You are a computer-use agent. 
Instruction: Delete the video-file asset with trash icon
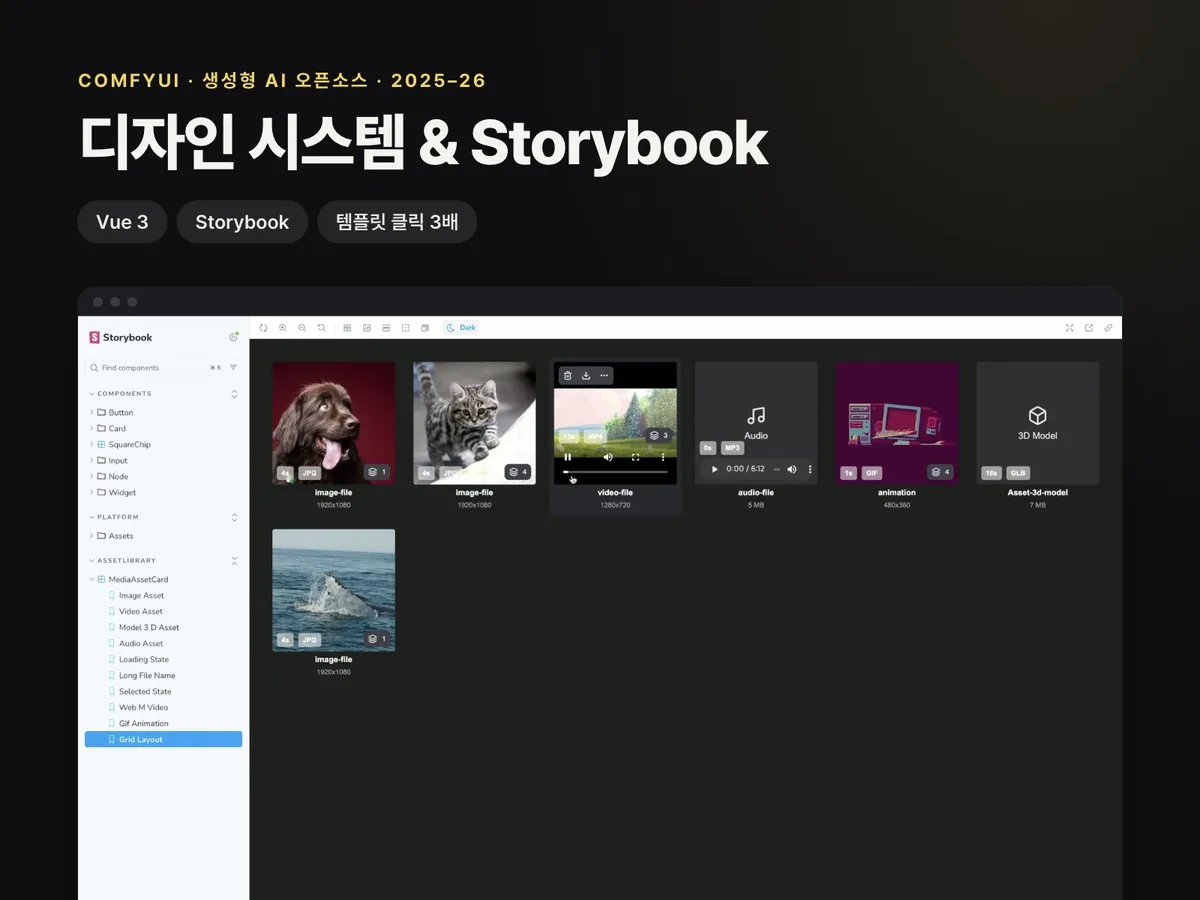(x=568, y=376)
